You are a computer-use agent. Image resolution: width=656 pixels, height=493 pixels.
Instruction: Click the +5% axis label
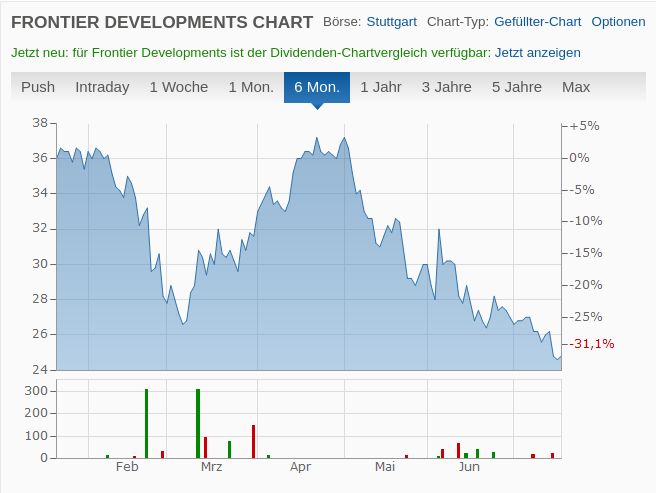[584, 126]
